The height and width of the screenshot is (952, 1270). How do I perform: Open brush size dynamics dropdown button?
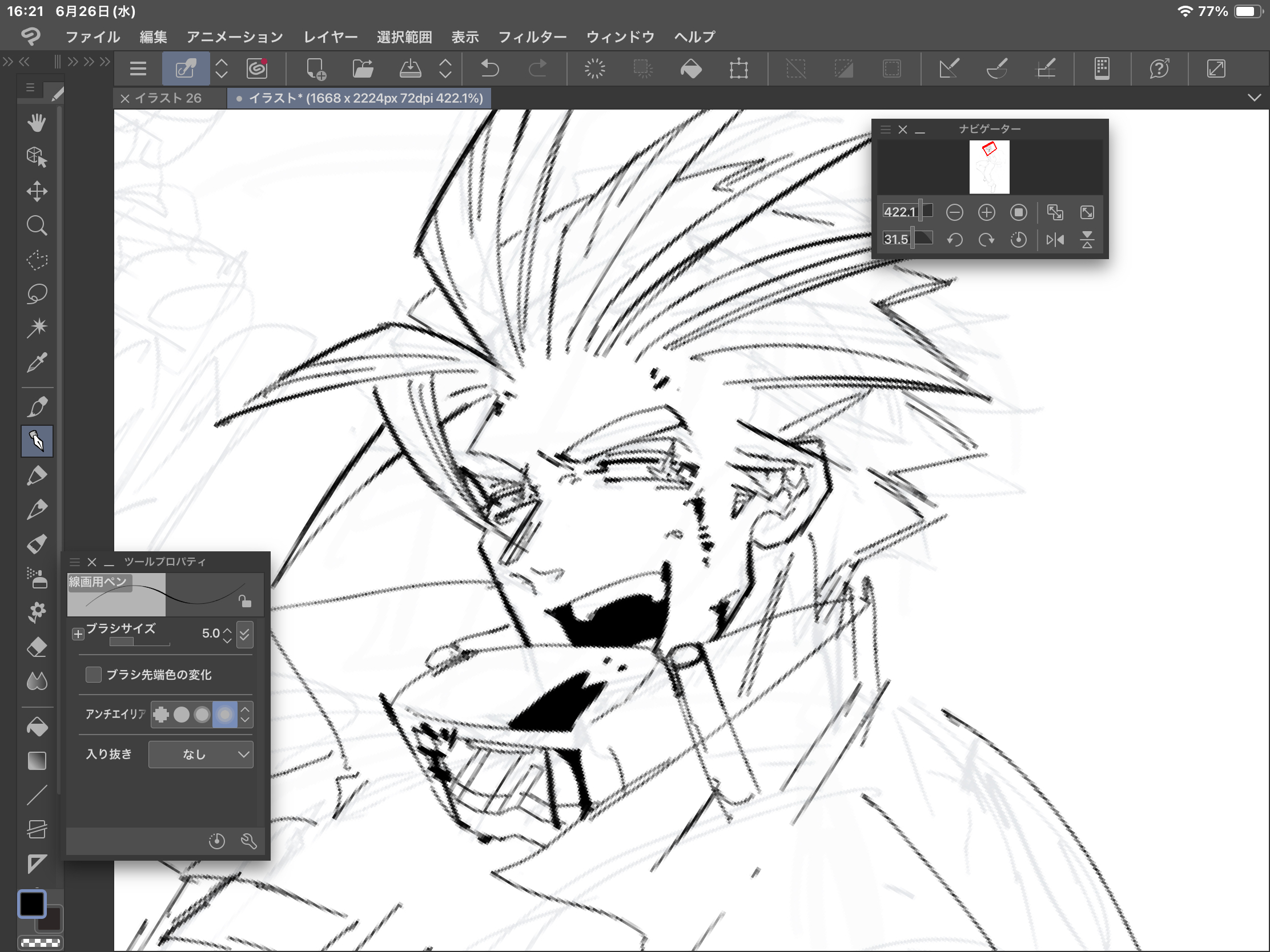pos(245,634)
